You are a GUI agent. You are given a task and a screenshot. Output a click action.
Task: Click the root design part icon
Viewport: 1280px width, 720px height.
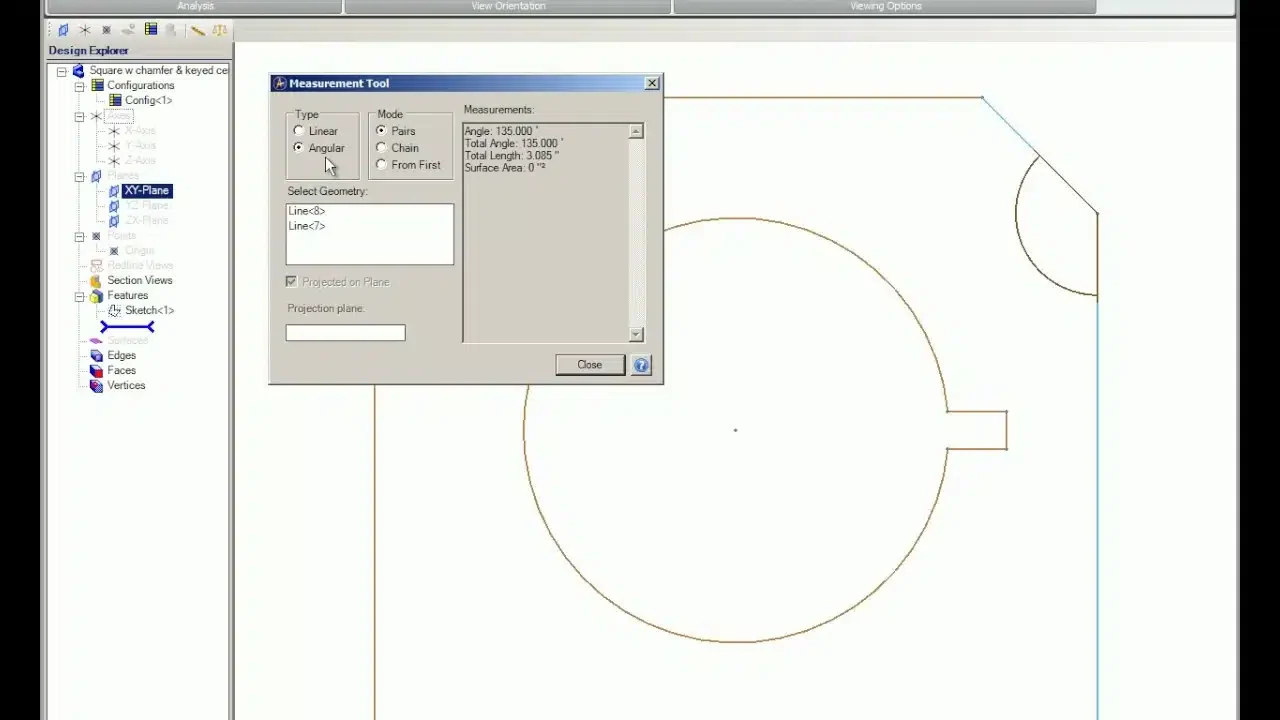[x=78, y=71]
